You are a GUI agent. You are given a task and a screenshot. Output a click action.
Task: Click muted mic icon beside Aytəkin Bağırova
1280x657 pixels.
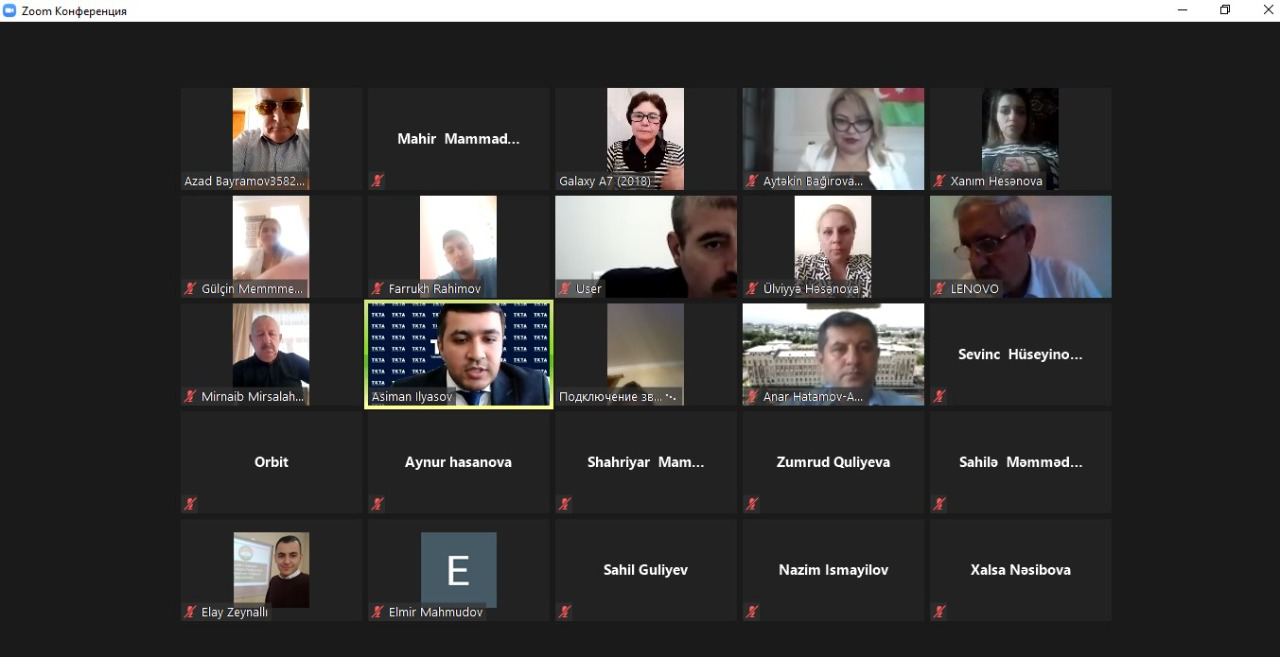click(x=752, y=181)
